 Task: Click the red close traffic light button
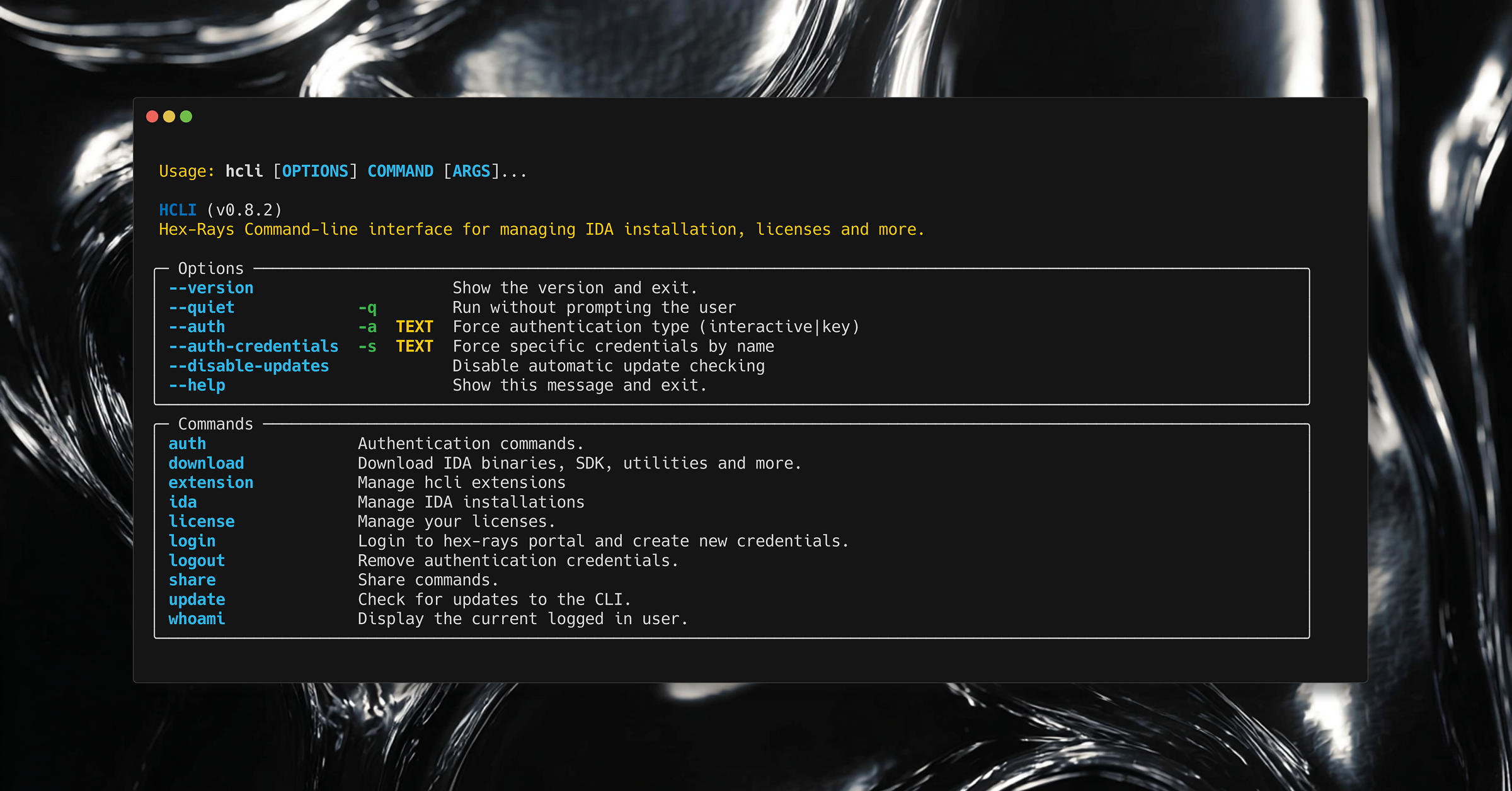pyautogui.click(x=153, y=116)
